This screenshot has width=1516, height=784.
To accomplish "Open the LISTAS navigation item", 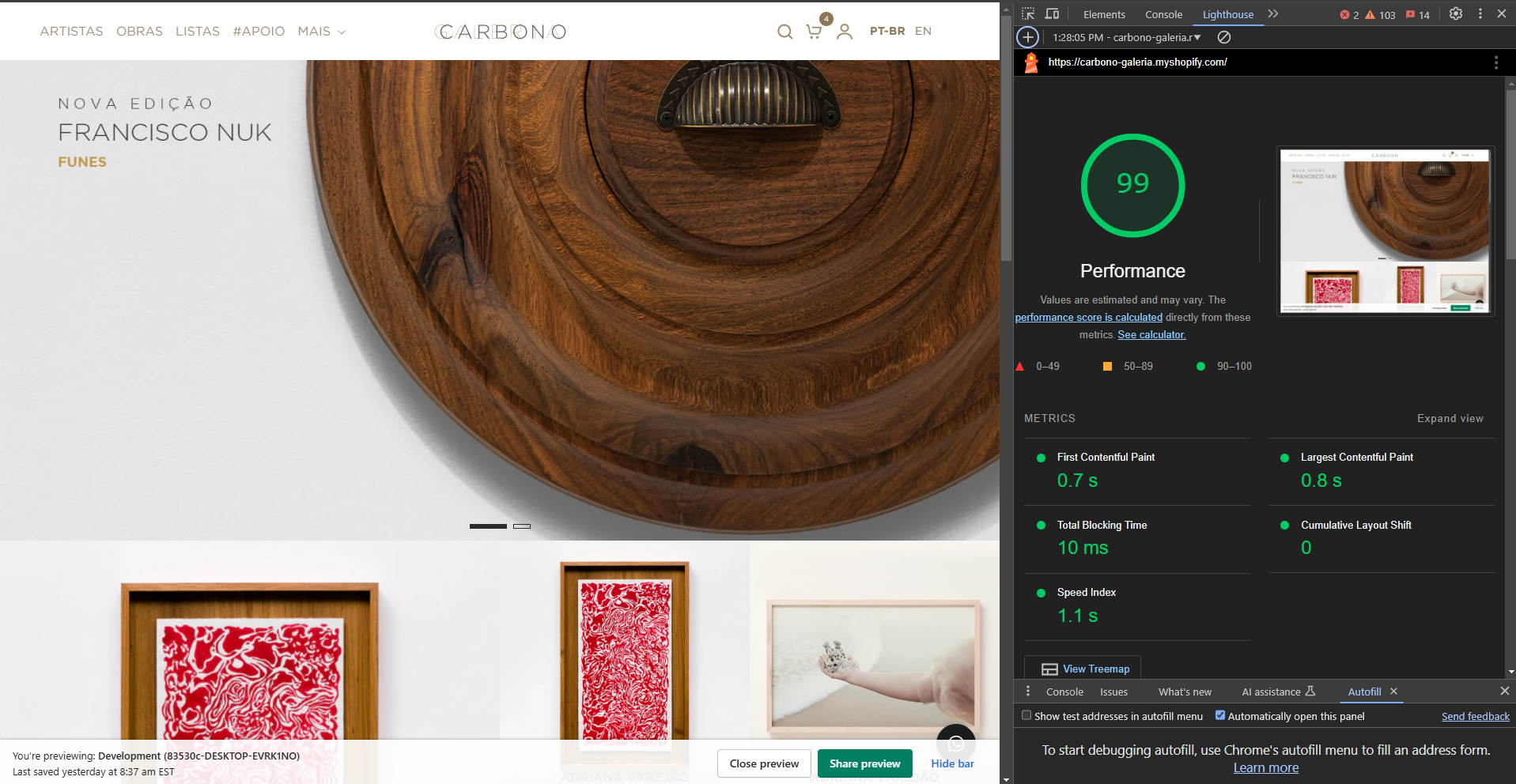I will click(198, 32).
